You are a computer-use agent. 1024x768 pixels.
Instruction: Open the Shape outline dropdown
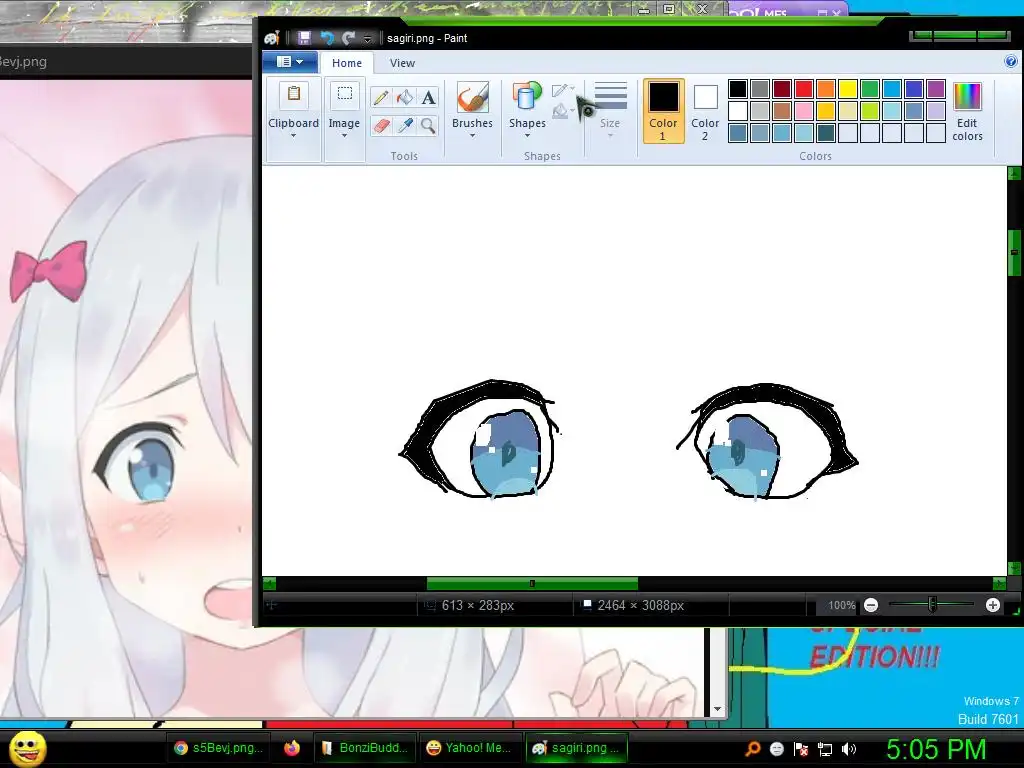click(x=563, y=90)
